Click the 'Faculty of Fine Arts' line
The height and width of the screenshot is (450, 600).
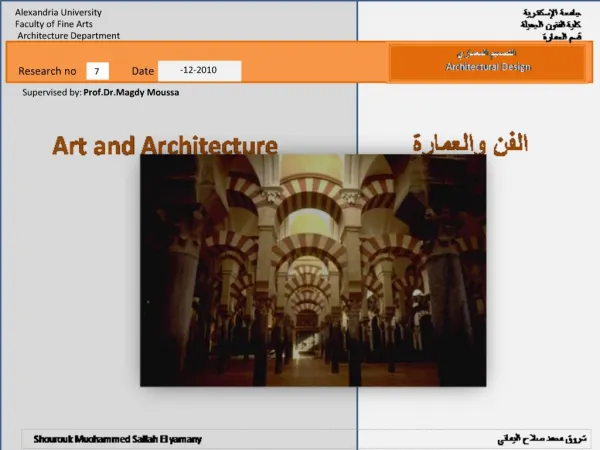[x=54, y=24]
